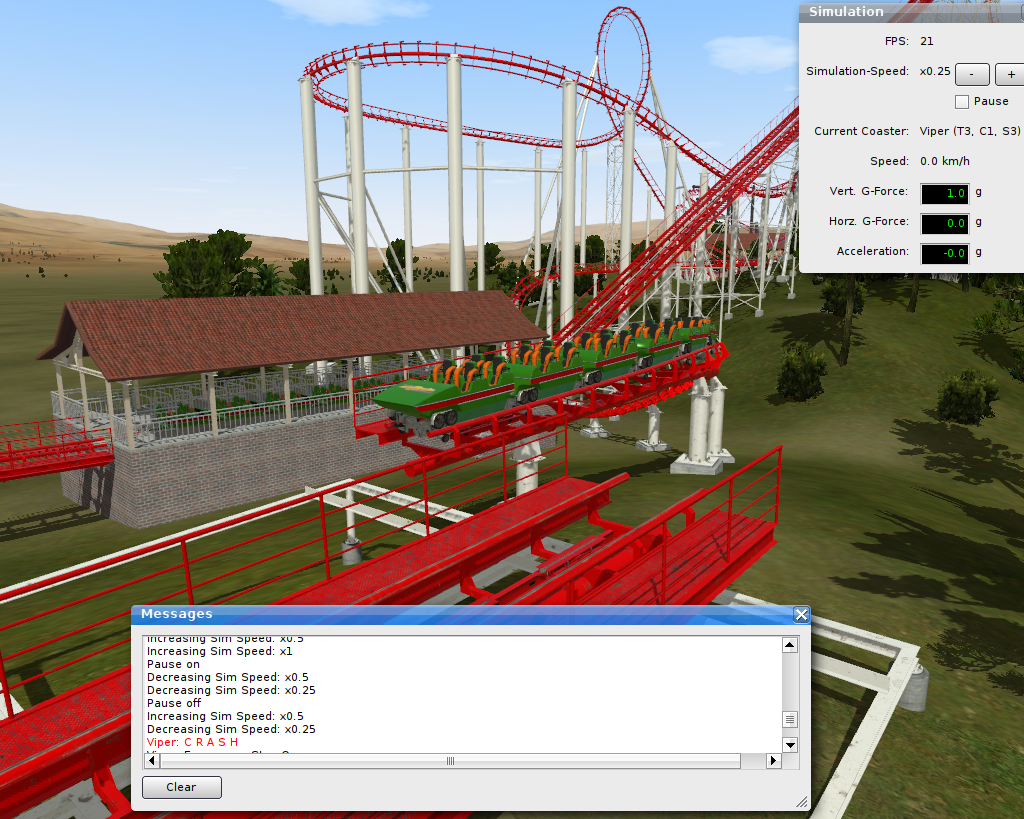Select the 'Pause off' log line

174,703
